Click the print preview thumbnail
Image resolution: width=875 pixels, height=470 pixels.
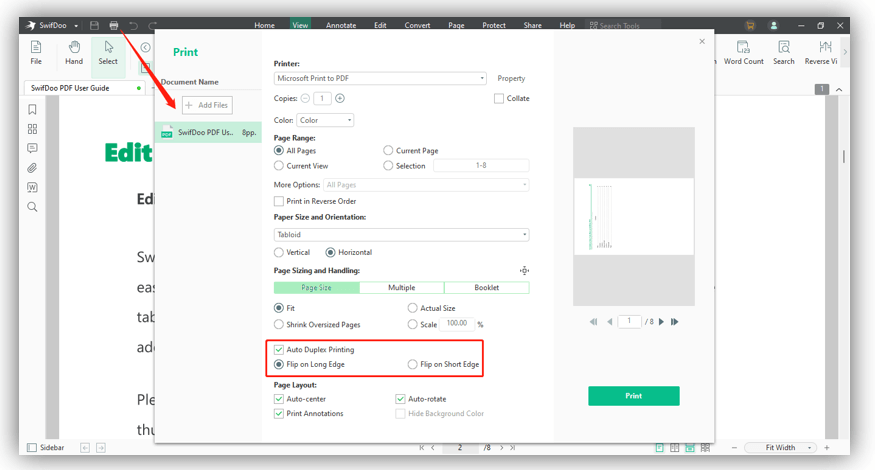(x=633, y=217)
